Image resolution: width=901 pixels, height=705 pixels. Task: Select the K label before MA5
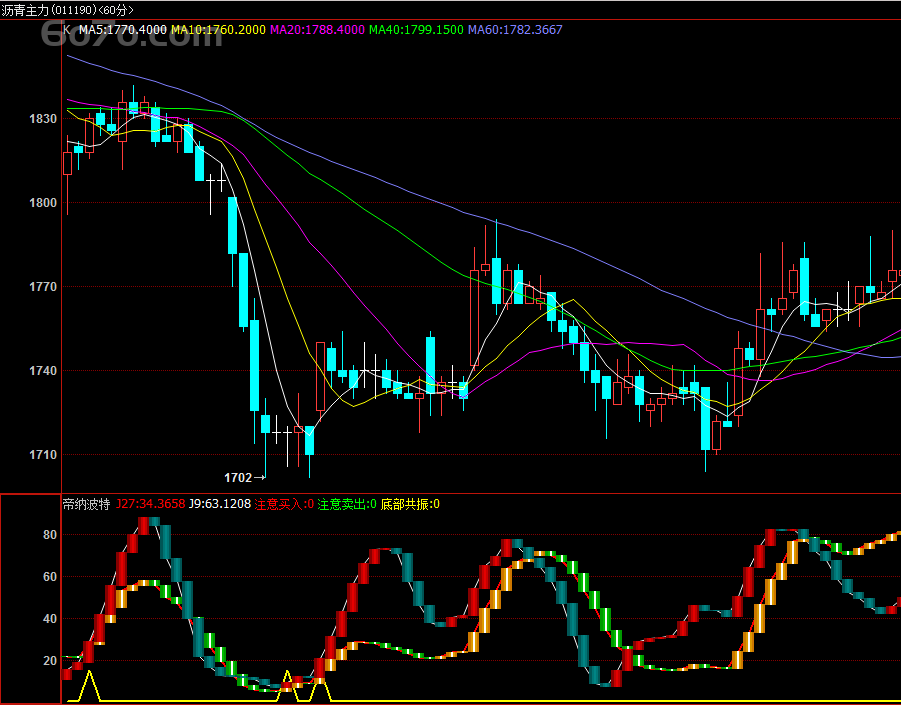tap(67, 30)
